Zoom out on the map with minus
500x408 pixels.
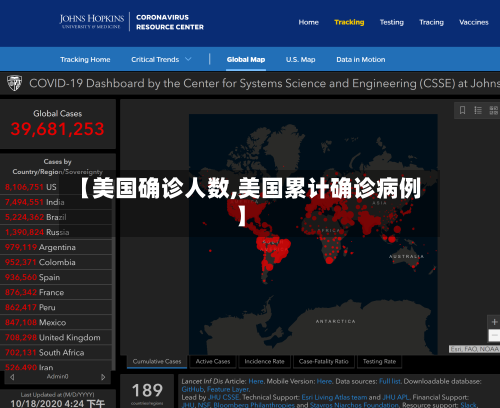pos(494,335)
